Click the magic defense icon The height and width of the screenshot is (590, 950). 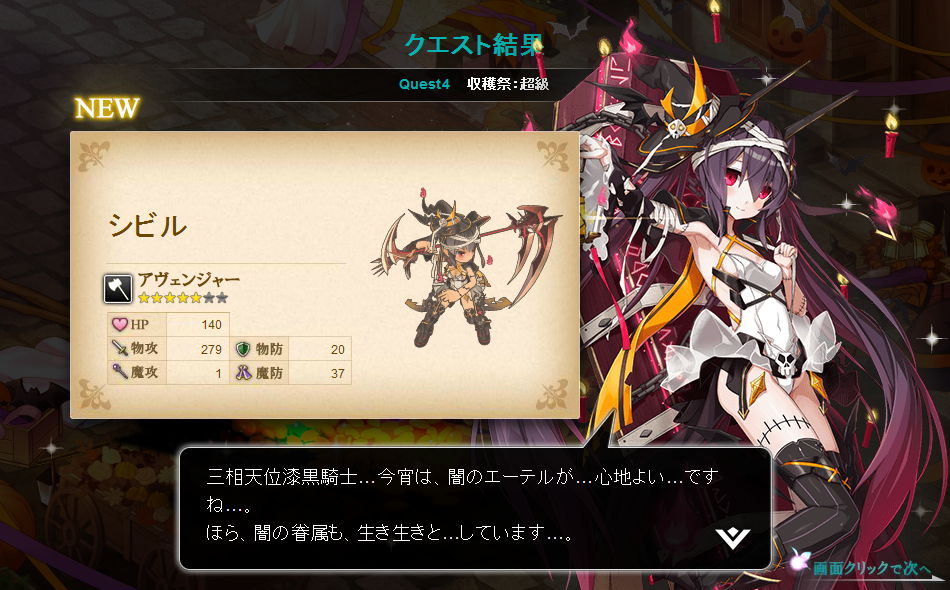[x=243, y=372]
